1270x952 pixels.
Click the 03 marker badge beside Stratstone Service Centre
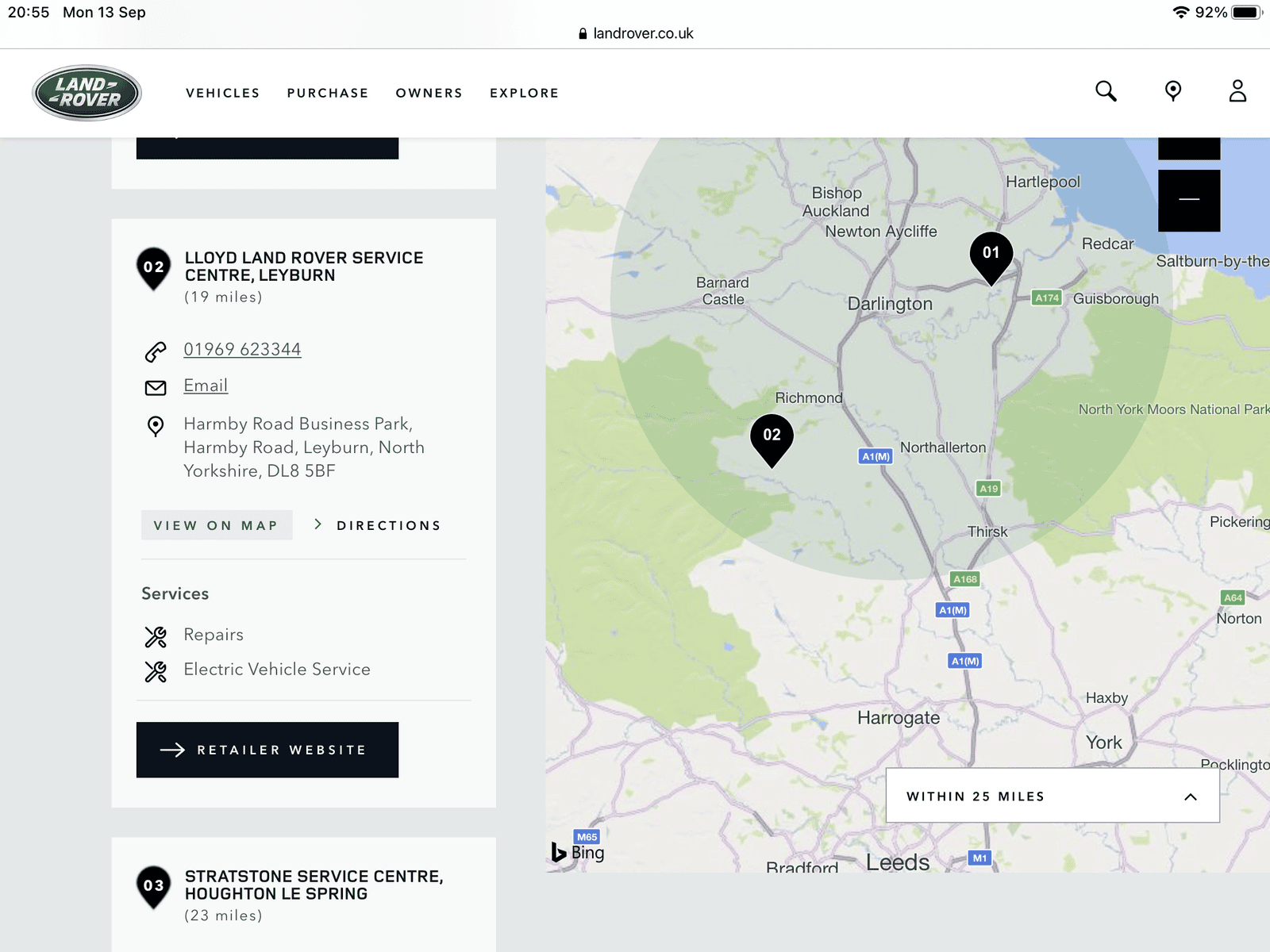pos(154,887)
